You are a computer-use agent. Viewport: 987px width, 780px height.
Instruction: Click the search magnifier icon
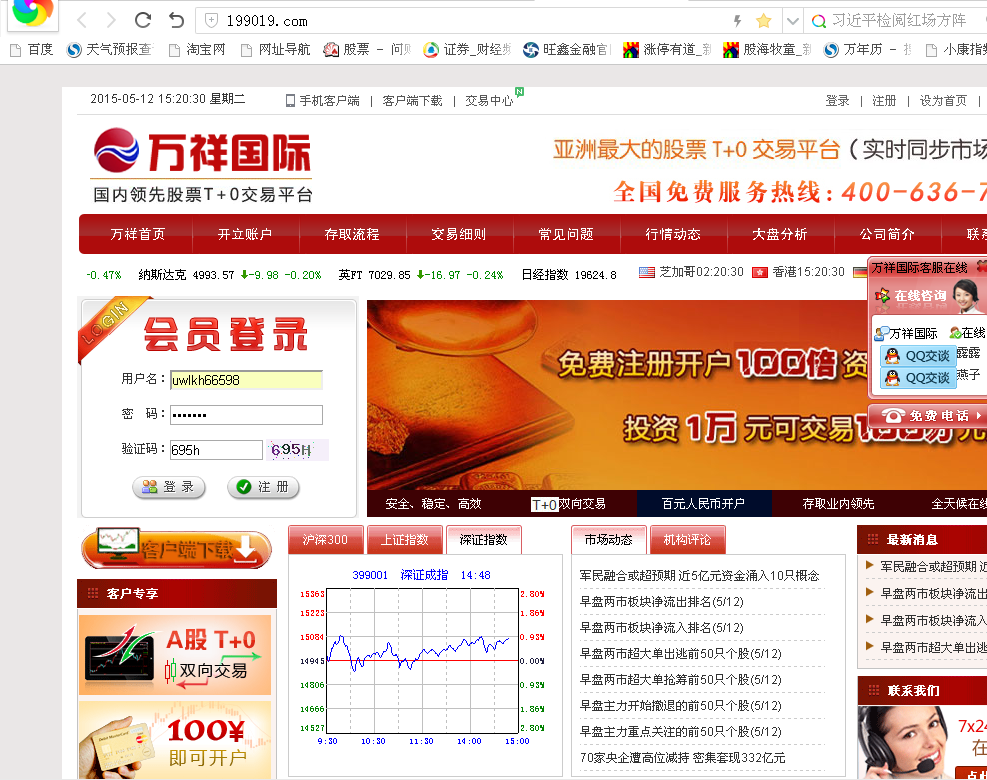[818, 21]
